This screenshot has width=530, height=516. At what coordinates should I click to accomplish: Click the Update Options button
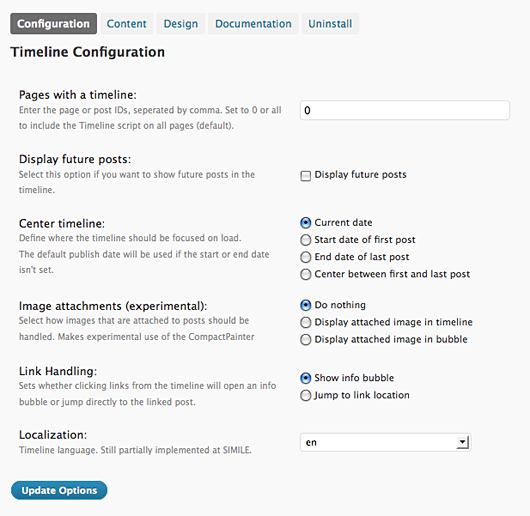59,490
